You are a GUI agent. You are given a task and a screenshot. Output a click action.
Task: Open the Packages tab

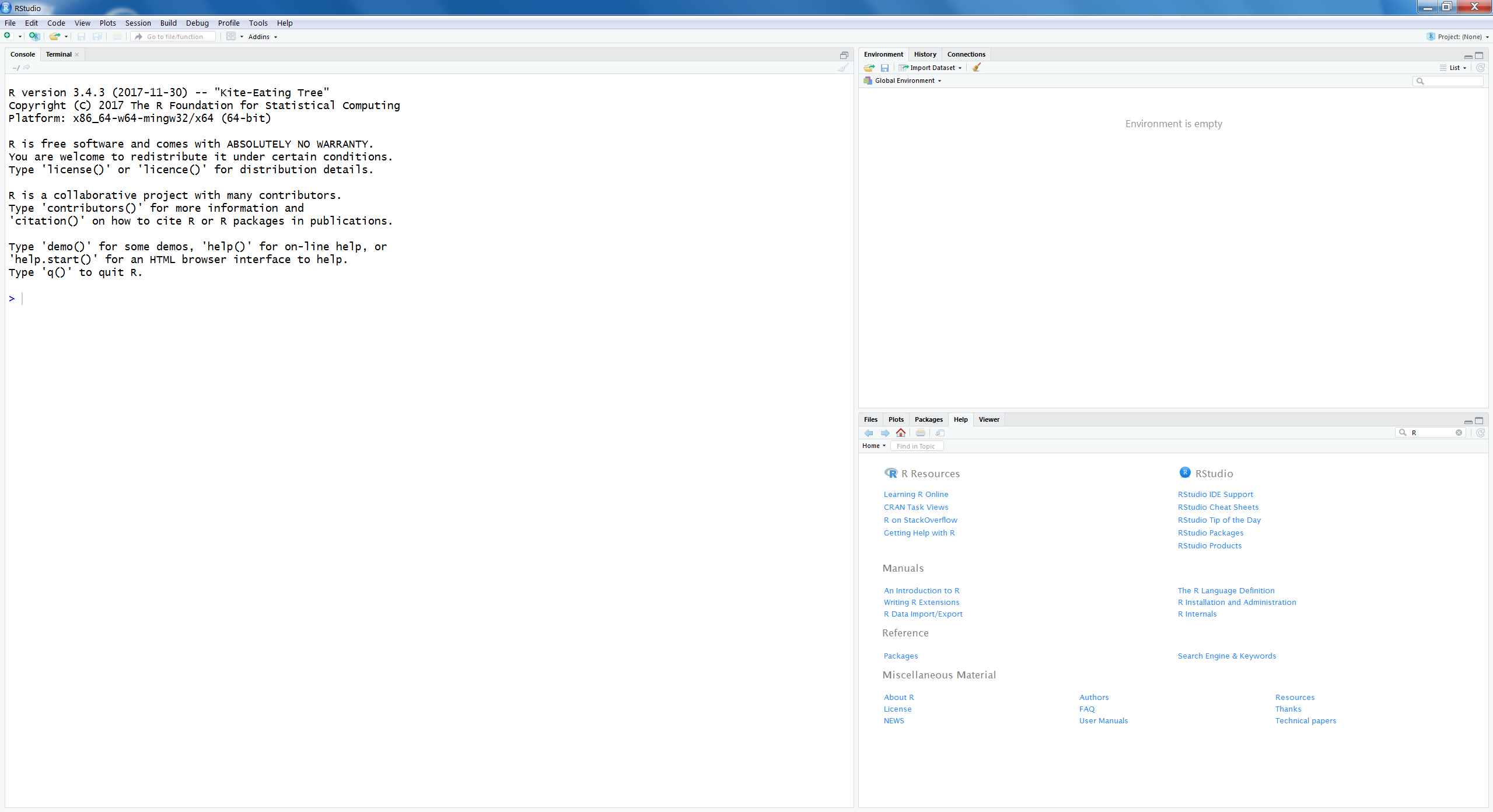click(x=927, y=419)
